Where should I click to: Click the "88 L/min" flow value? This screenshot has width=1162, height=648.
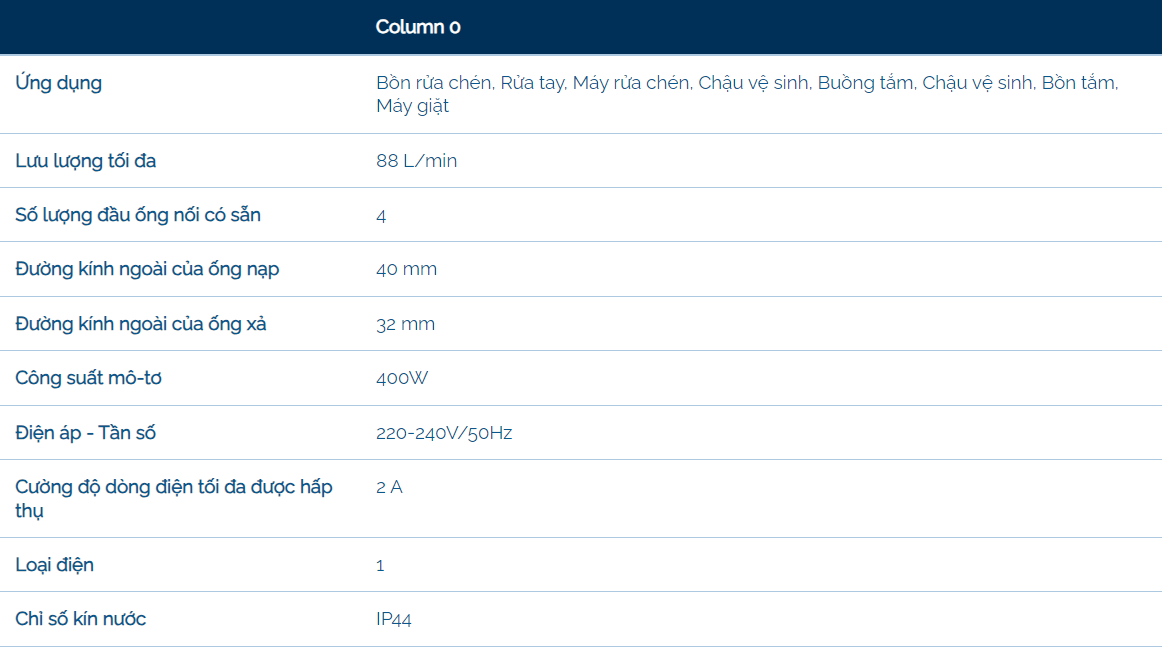(416, 161)
